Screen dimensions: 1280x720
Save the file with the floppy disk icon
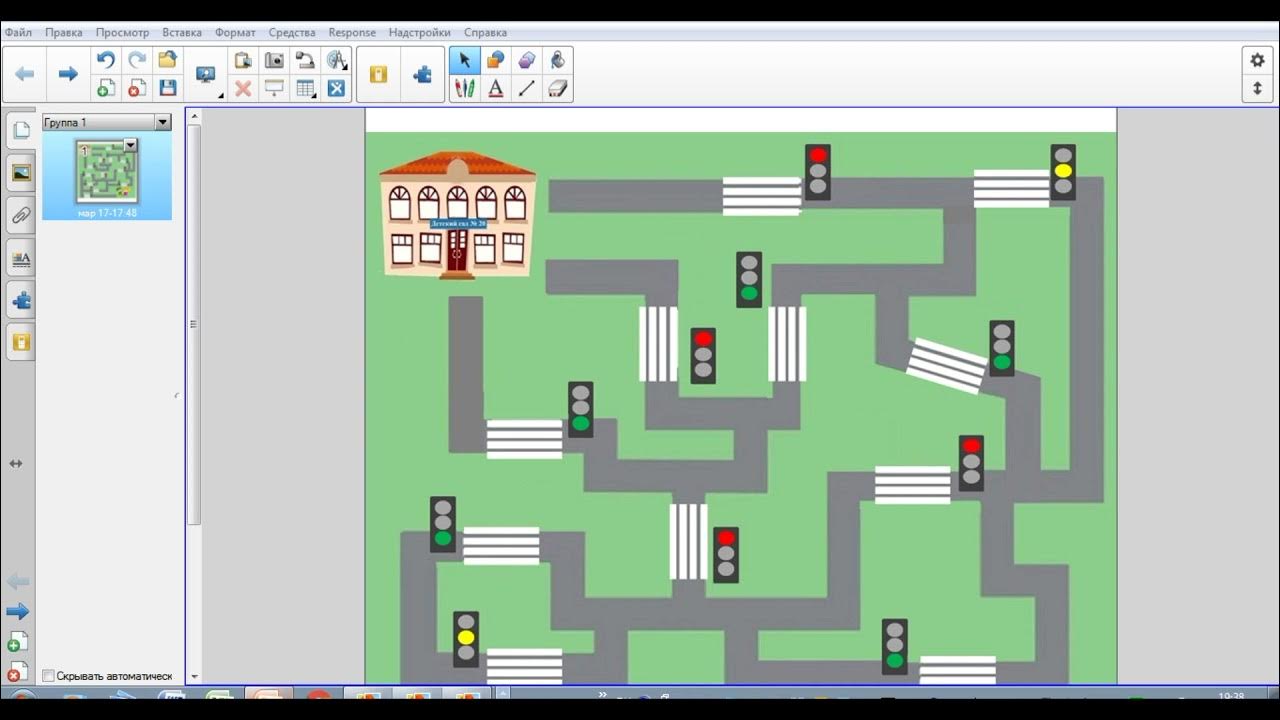(168, 89)
